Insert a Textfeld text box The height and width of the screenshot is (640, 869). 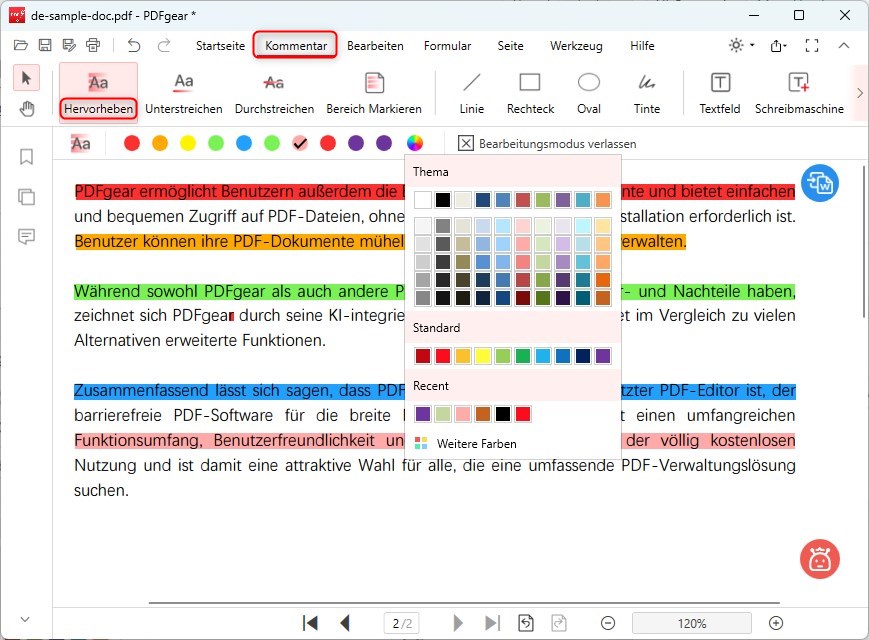[719, 93]
